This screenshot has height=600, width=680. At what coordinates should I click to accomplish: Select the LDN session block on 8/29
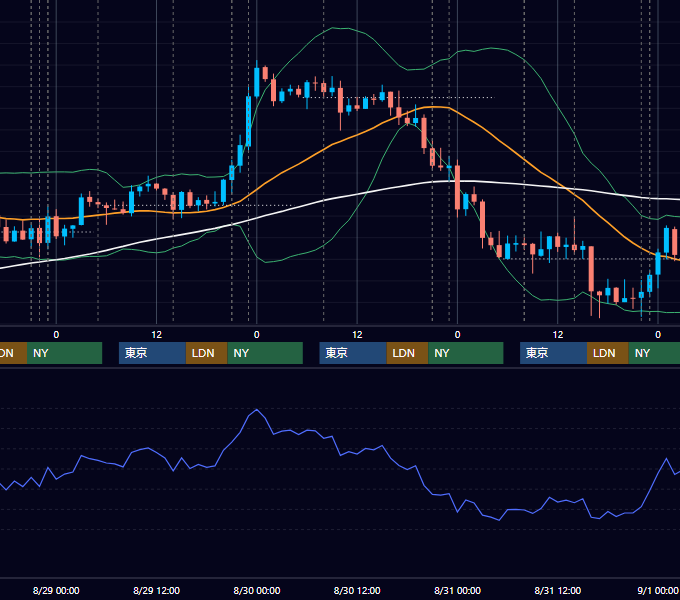(x=206, y=353)
